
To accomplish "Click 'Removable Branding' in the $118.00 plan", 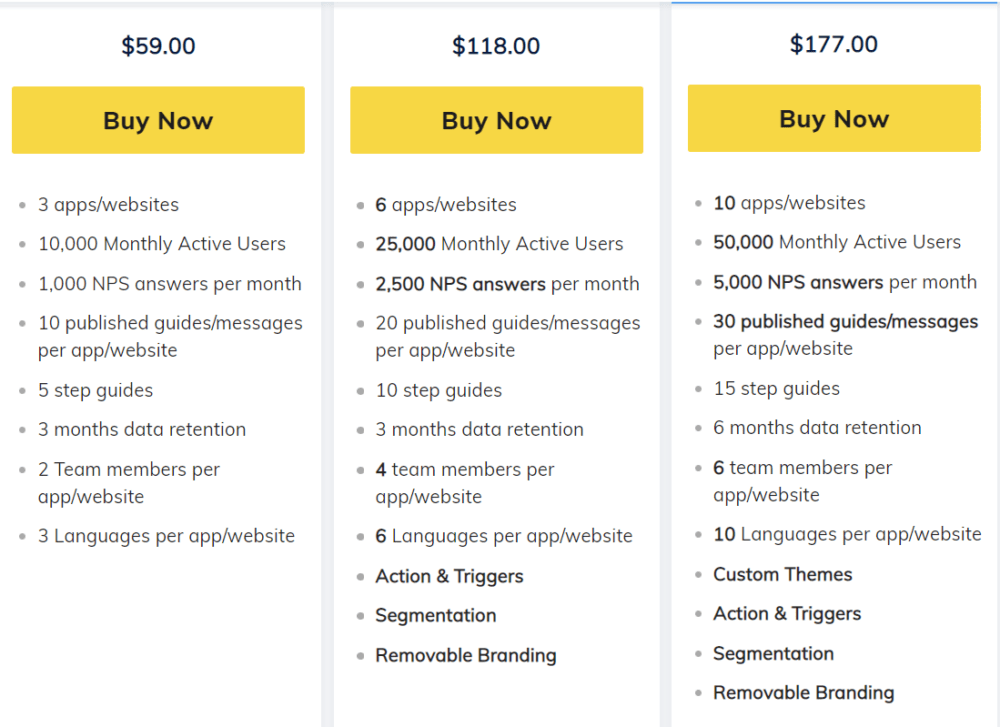I will 466,656.
